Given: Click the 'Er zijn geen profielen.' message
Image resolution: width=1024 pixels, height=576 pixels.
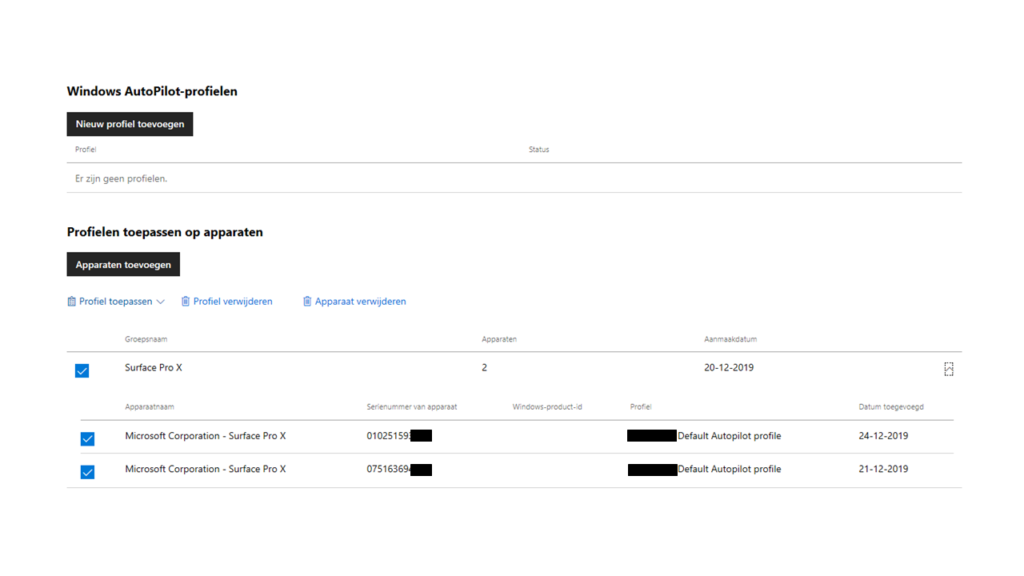Looking at the screenshot, I should coord(121,178).
